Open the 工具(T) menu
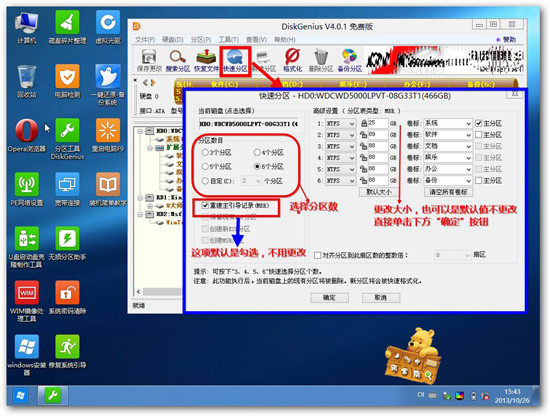 228,40
